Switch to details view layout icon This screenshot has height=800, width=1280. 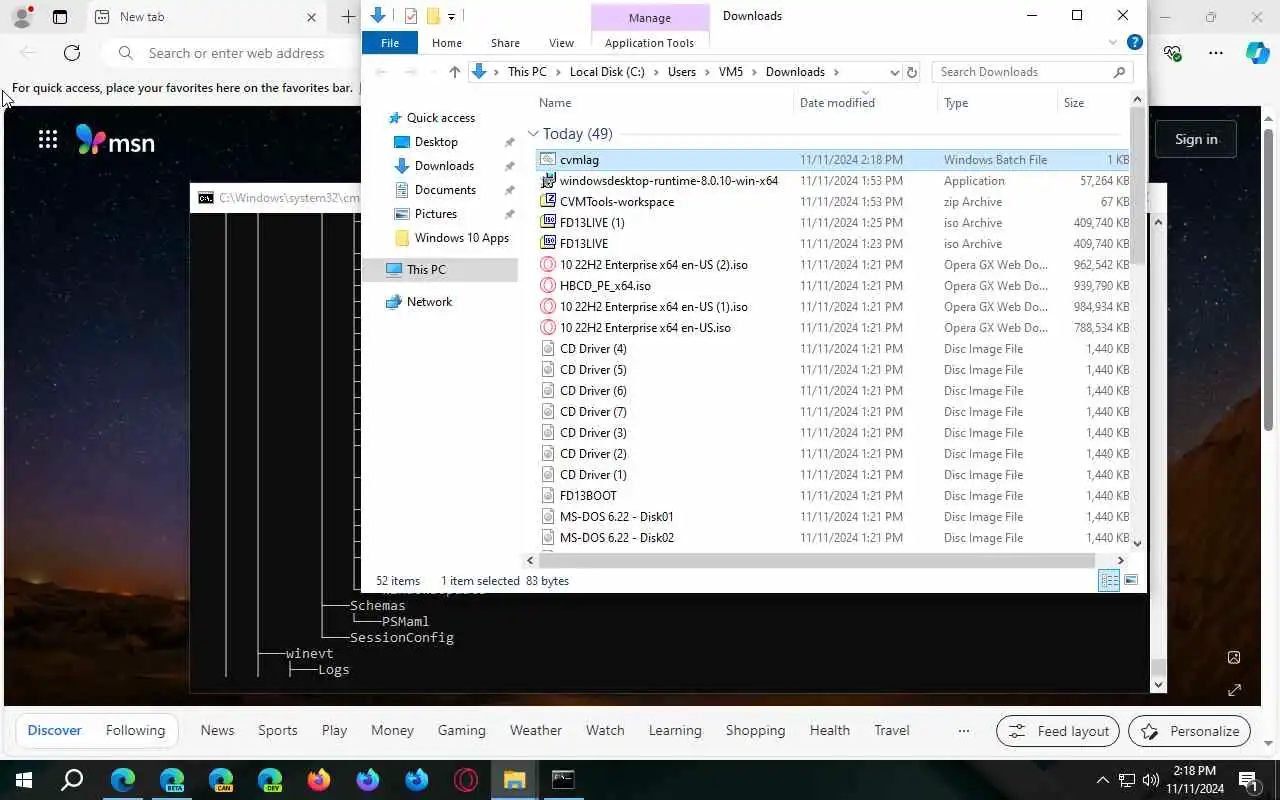coord(1109,581)
